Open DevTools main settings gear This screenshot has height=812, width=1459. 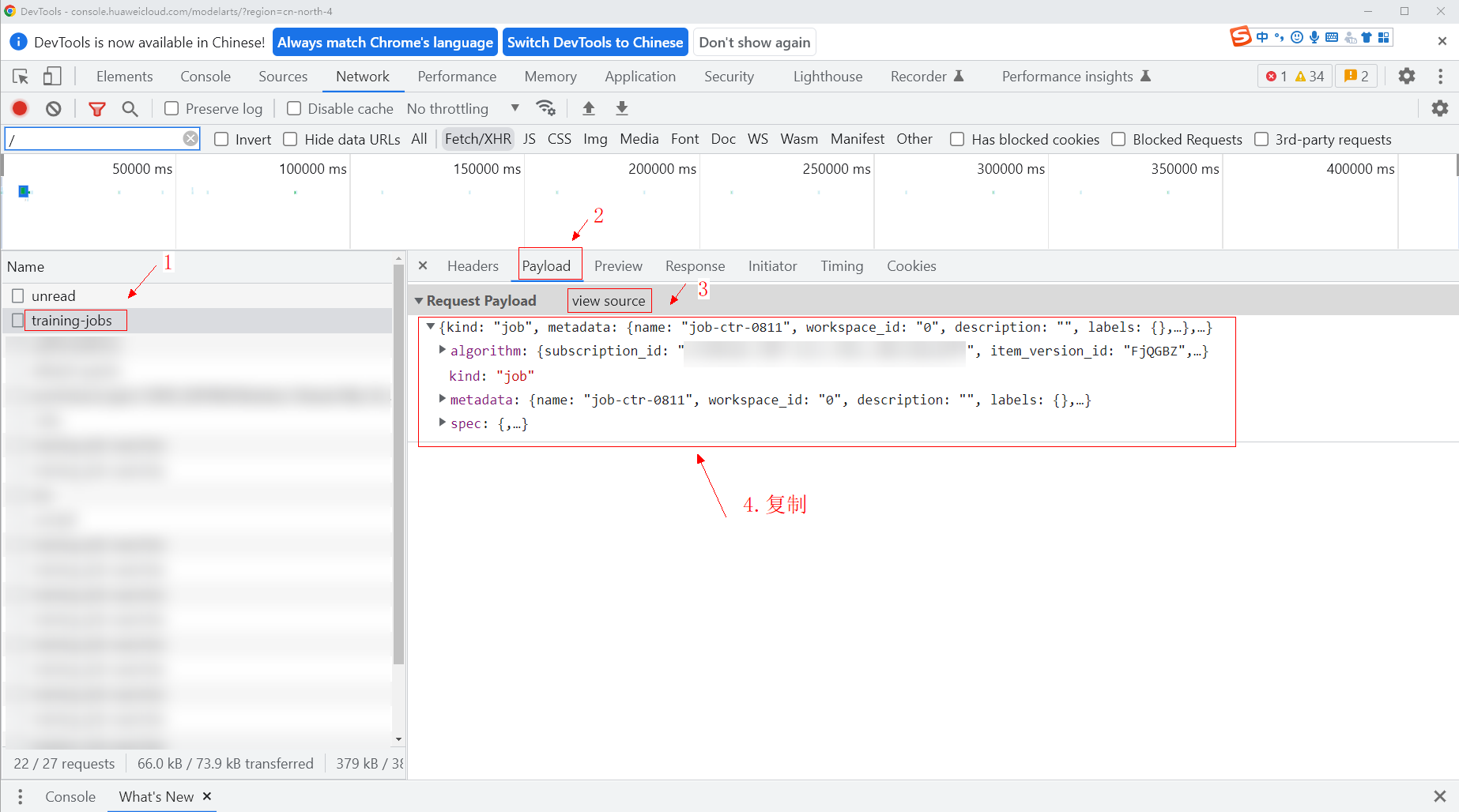[x=1407, y=76]
